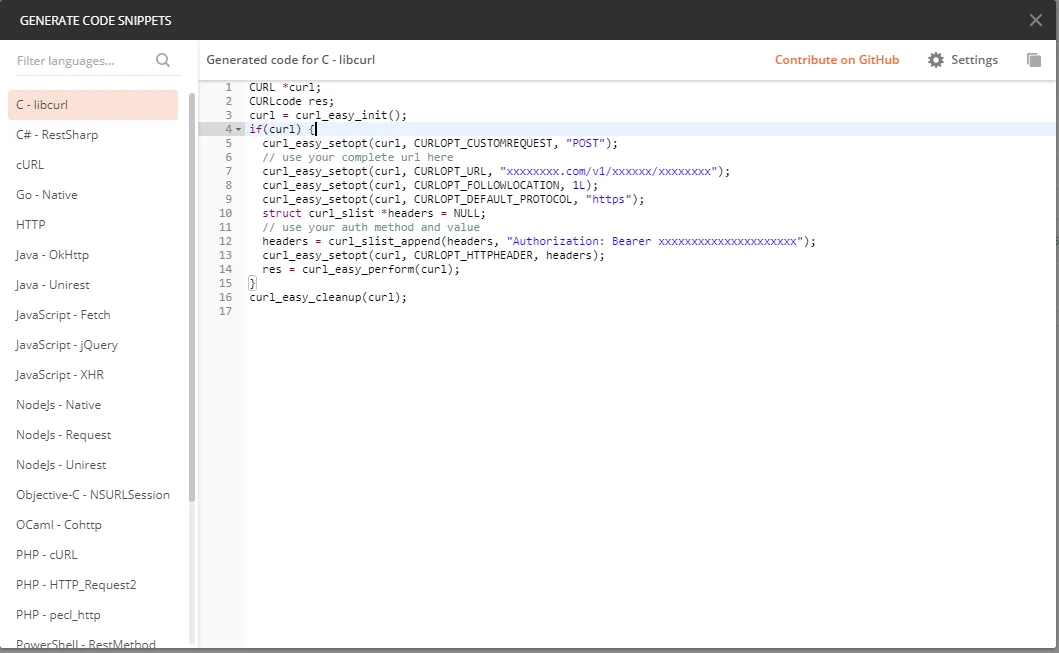Close the Generate Code Snippets dialog
Image resolution: width=1059 pixels, height=653 pixels.
(x=1035, y=20)
